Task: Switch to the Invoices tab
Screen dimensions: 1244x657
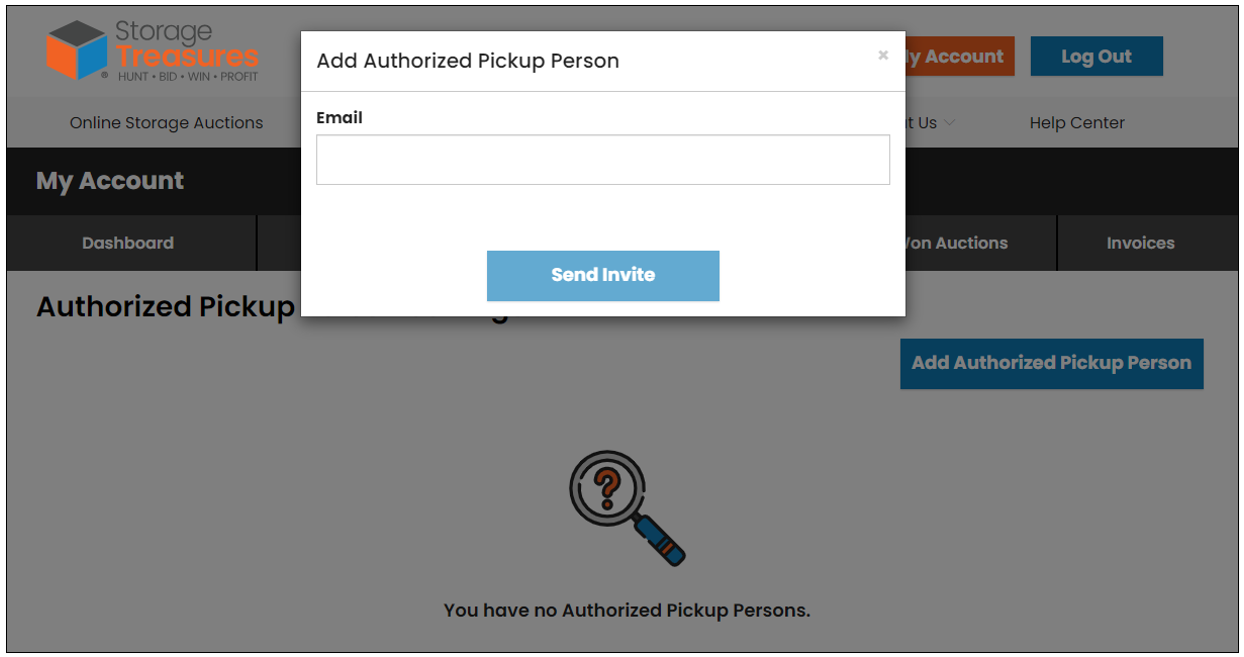Action: [1140, 242]
